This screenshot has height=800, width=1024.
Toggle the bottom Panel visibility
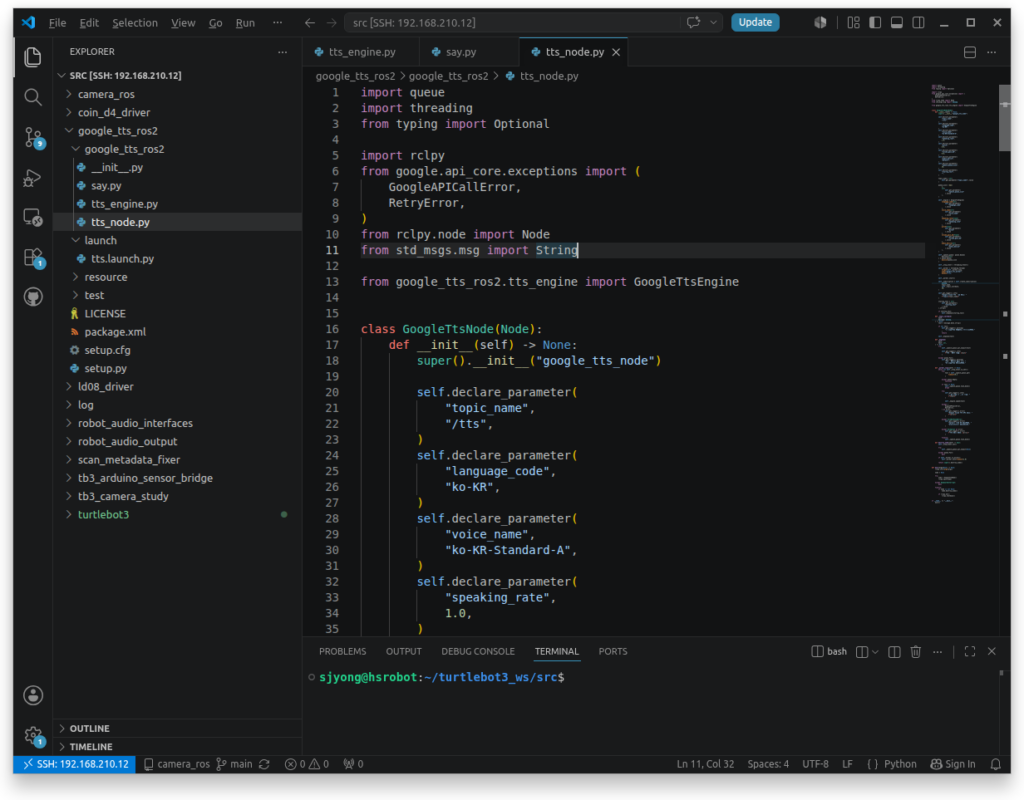[897, 22]
